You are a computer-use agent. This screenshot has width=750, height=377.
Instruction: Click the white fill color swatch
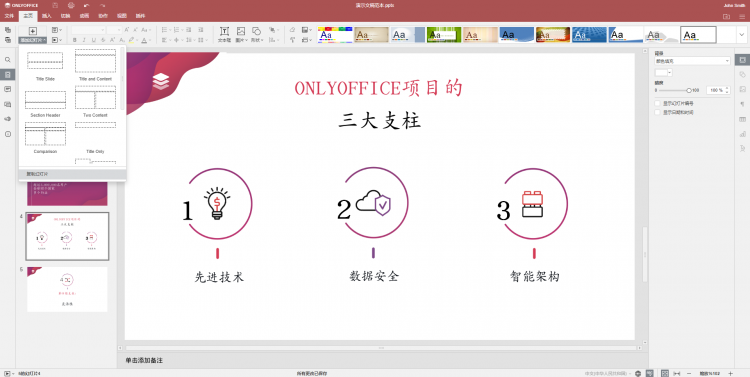click(661, 73)
